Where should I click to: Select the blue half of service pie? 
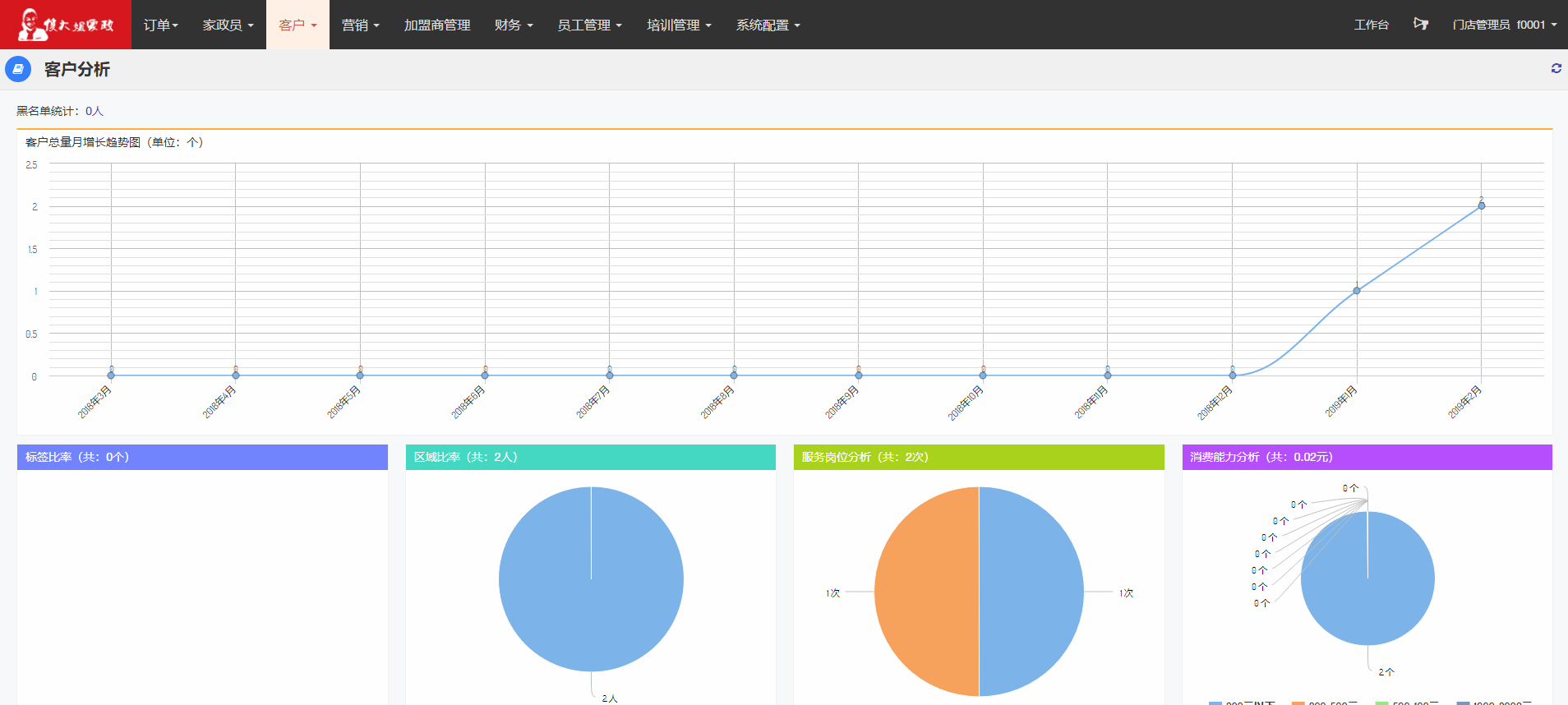(1031, 592)
